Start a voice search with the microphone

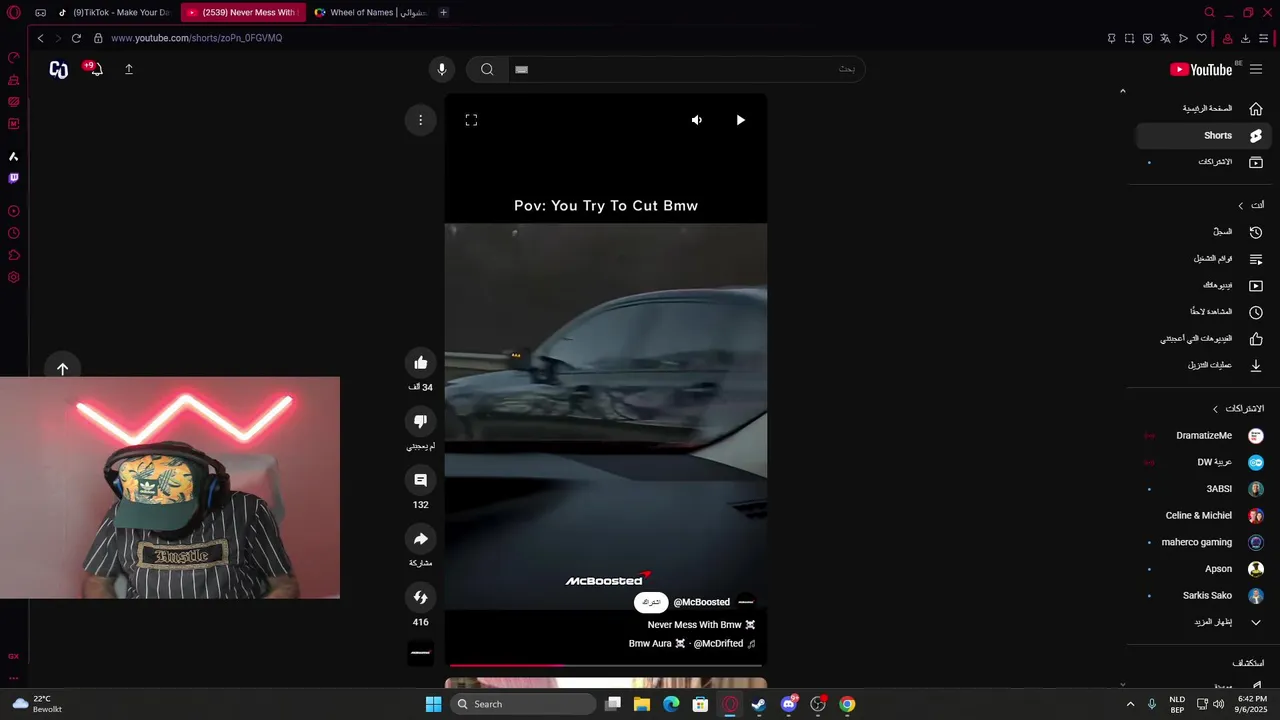(x=442, y=69)
